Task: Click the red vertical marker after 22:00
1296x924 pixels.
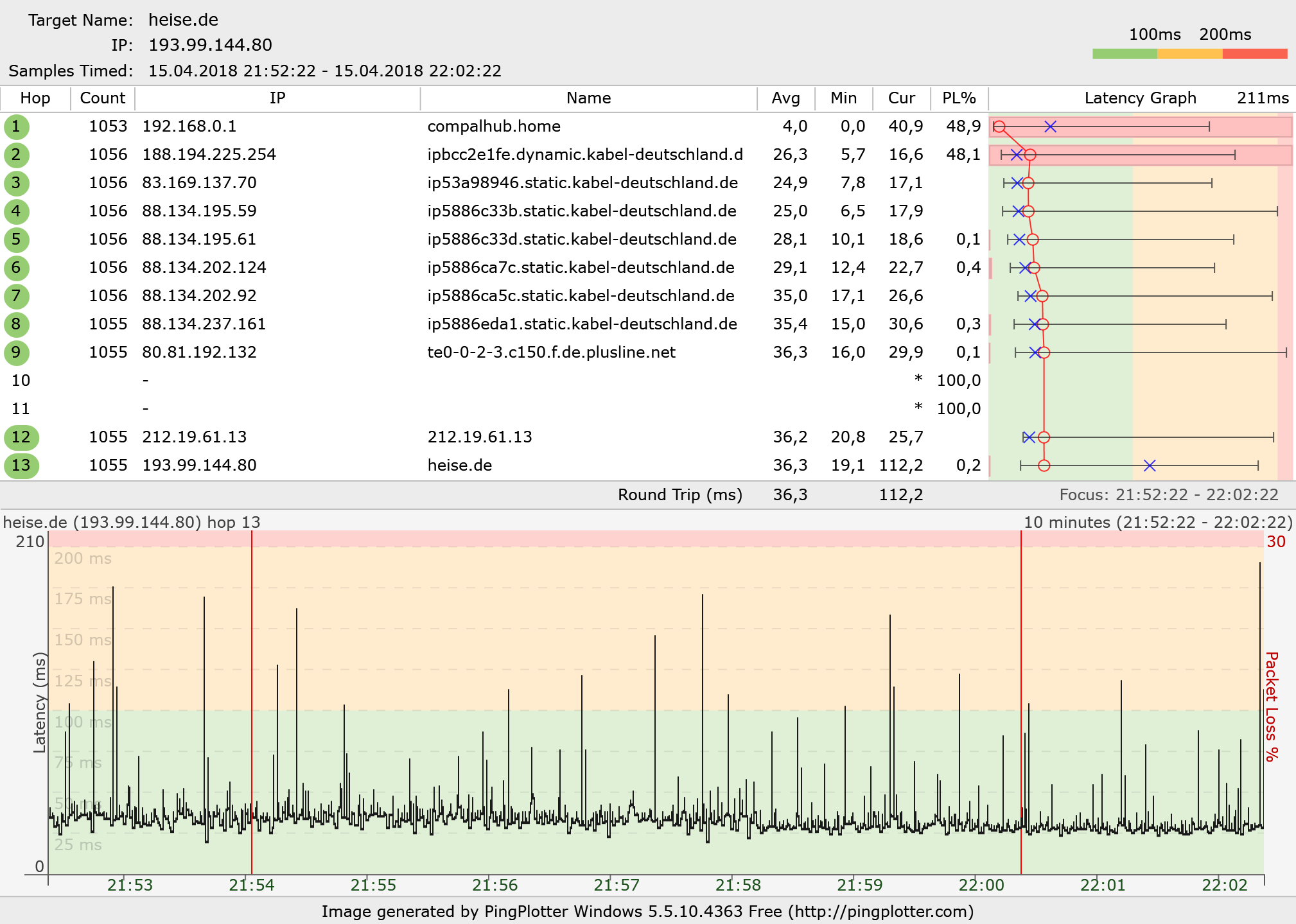Action: click(1021, 702)
